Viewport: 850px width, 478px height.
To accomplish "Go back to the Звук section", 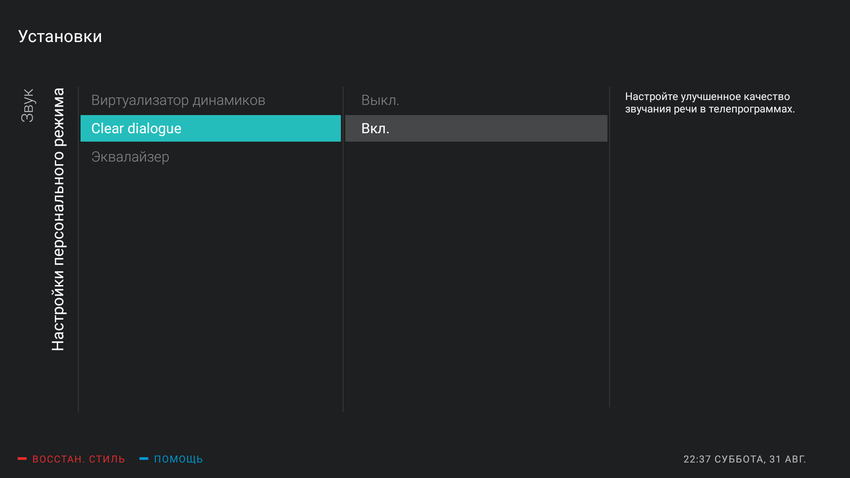I will (28, 105).
